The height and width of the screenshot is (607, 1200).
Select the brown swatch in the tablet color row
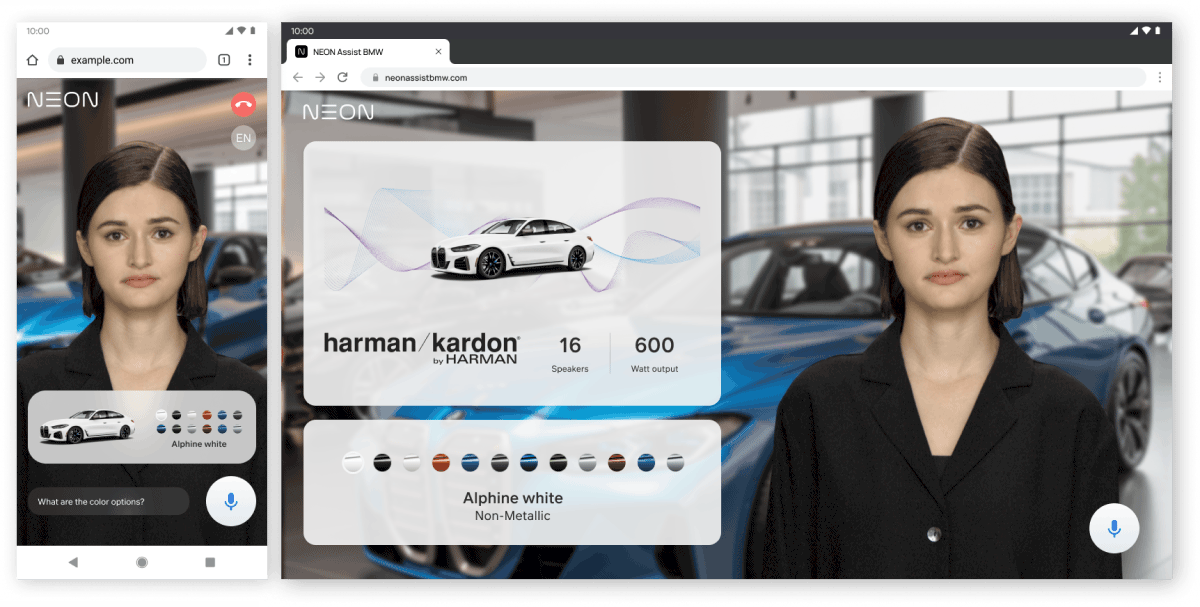617,462
